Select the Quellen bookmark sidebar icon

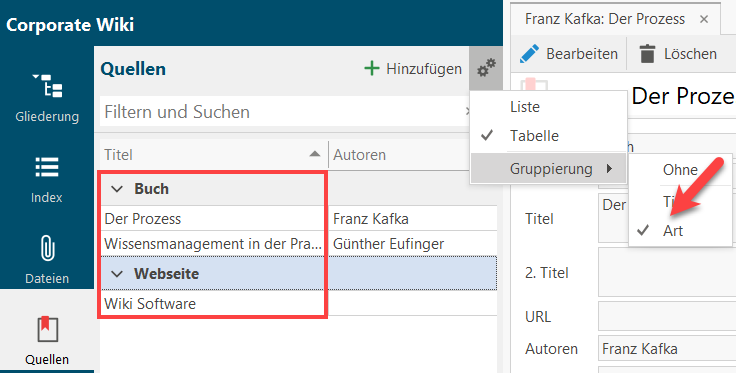tap(47, 329)
